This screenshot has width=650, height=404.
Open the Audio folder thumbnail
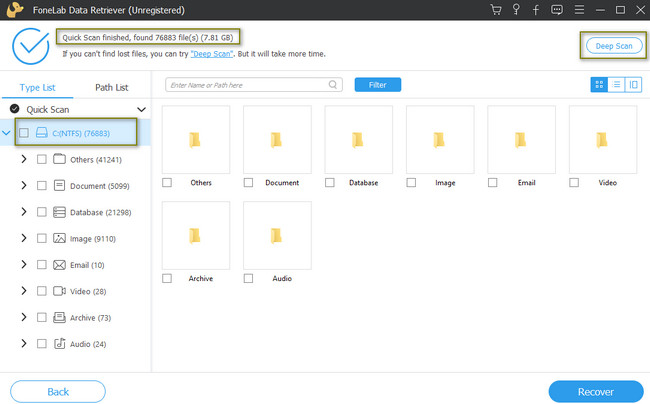tap(277, 235)
